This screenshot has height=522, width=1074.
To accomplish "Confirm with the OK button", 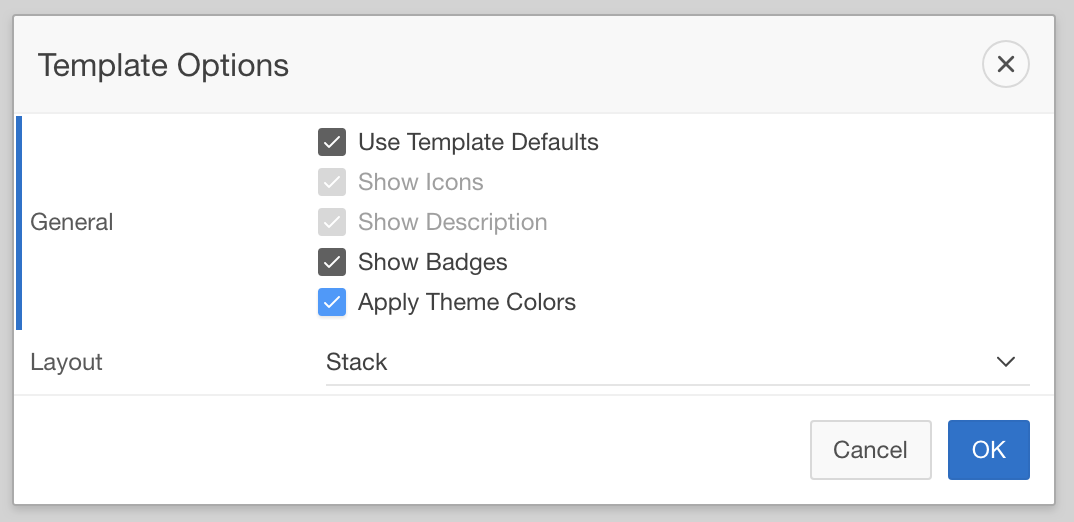I will (988, 450).
